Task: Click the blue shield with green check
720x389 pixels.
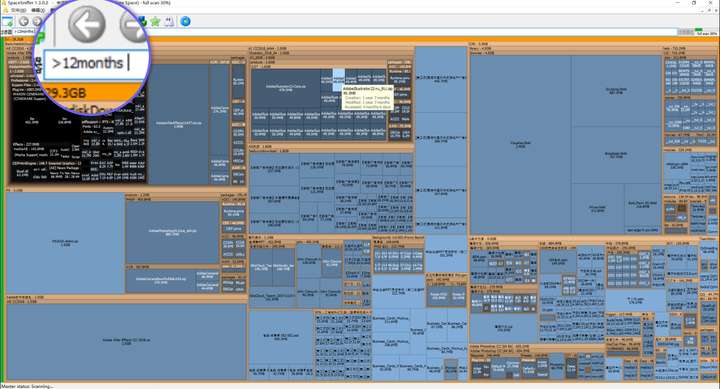Action: point(143,21)
